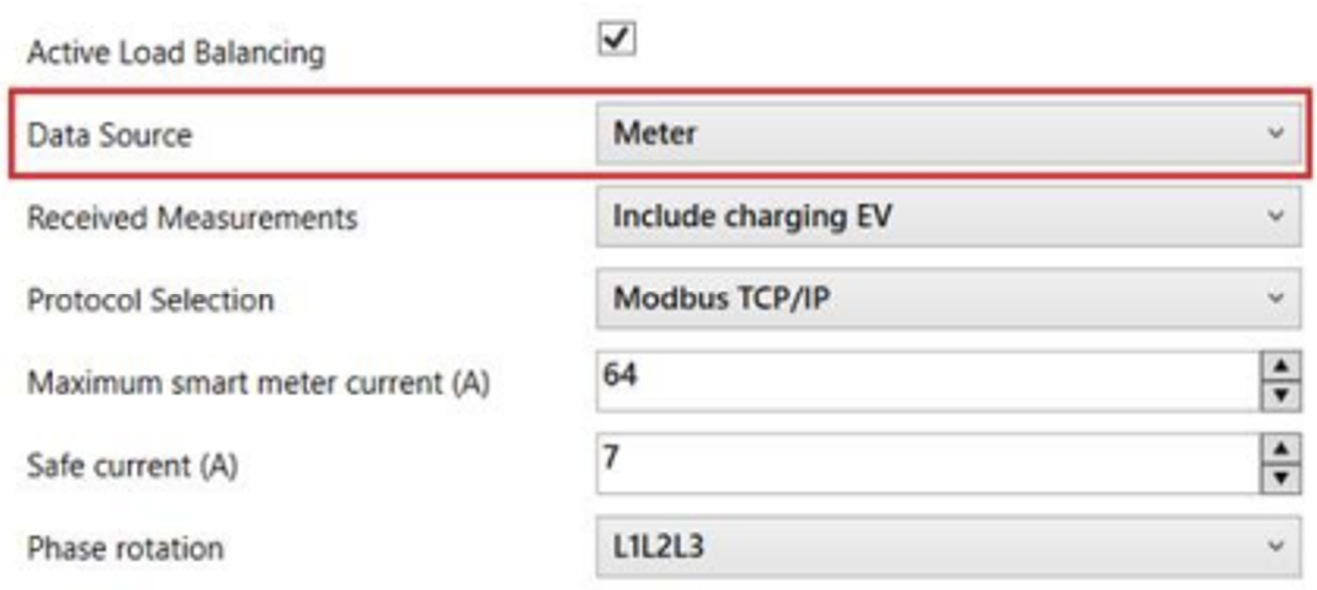
Task: Click the chevron arrow on Data Source
Action: point(1275,133)
